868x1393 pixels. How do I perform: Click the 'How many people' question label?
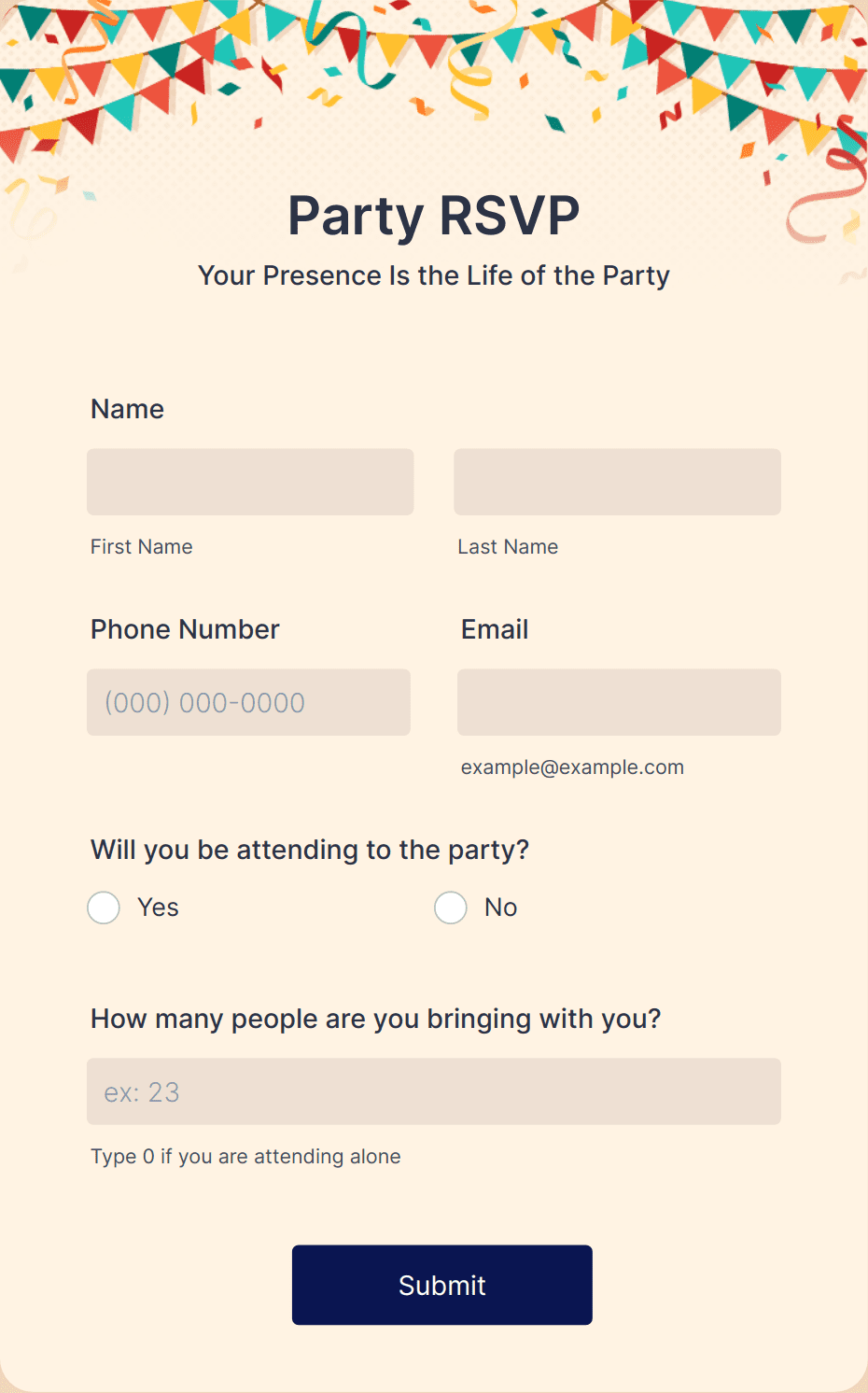pos(376,1019)
